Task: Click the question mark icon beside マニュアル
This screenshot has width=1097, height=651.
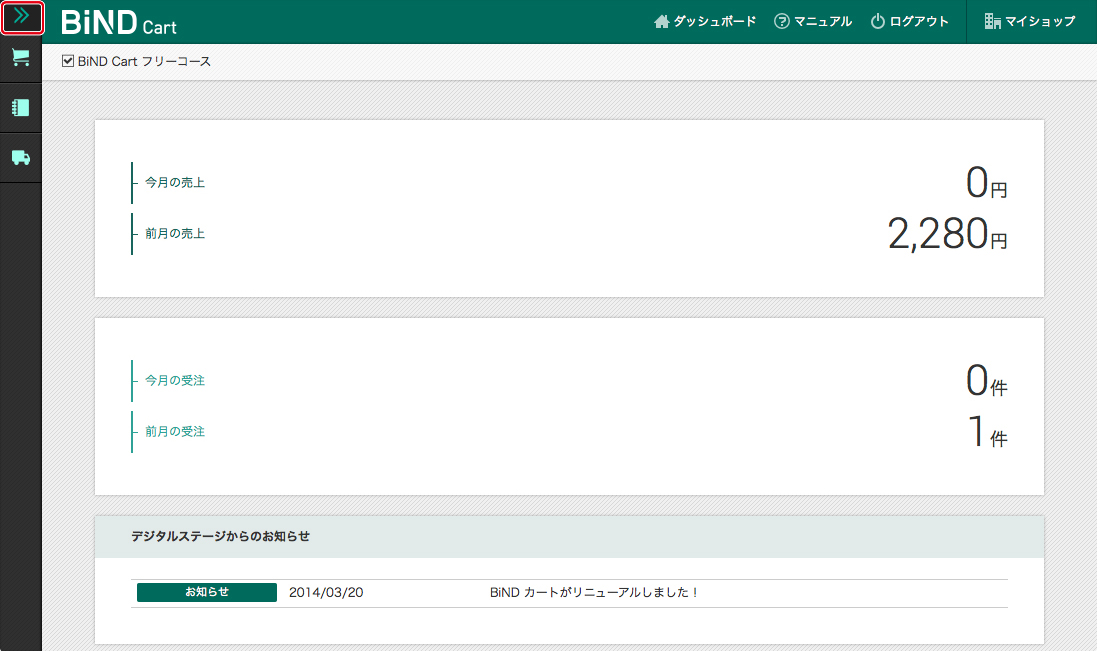Action: pyautogui.click(x=781, y=22)
